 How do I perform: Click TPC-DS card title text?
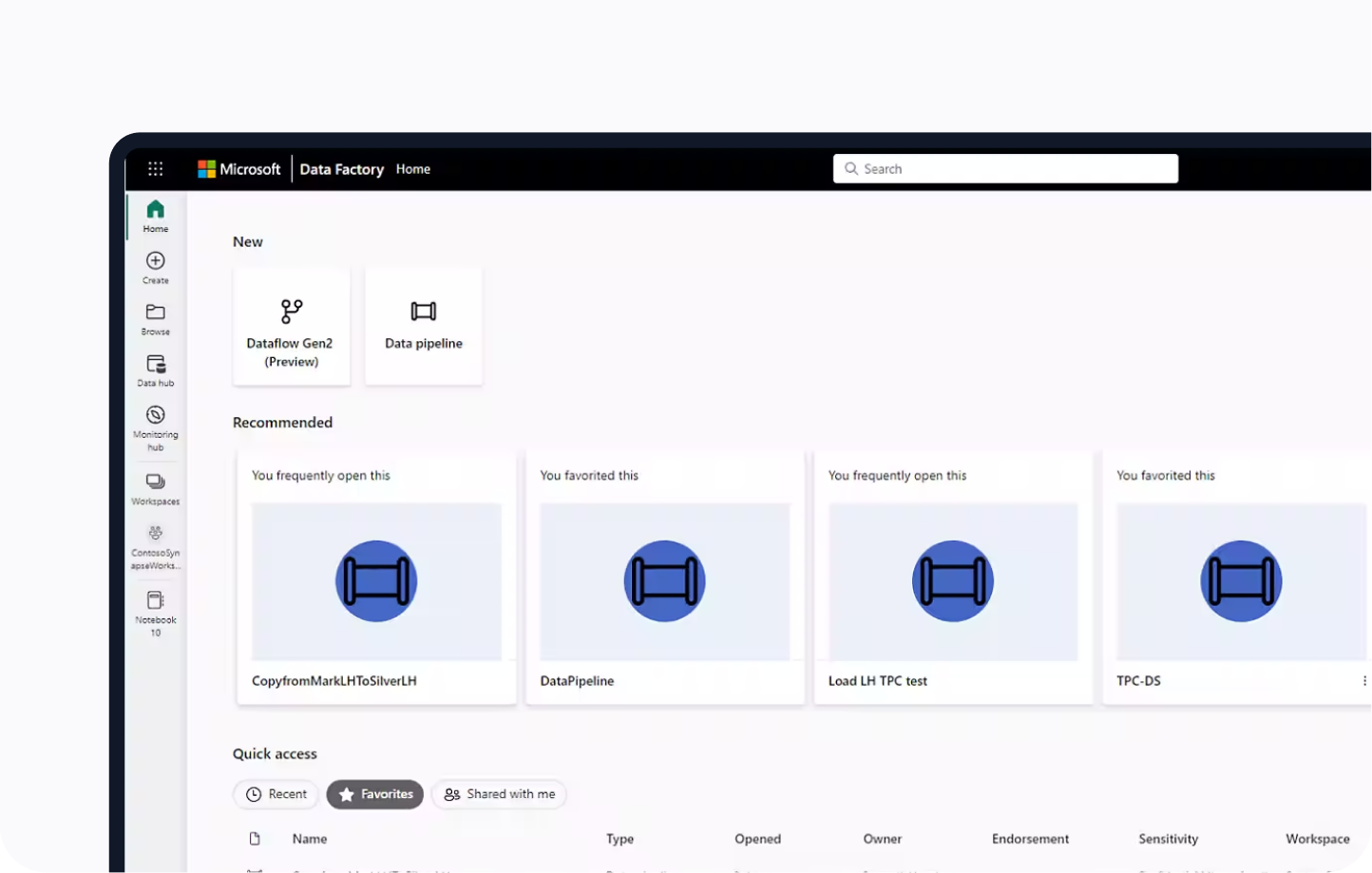click(1138, 680)
